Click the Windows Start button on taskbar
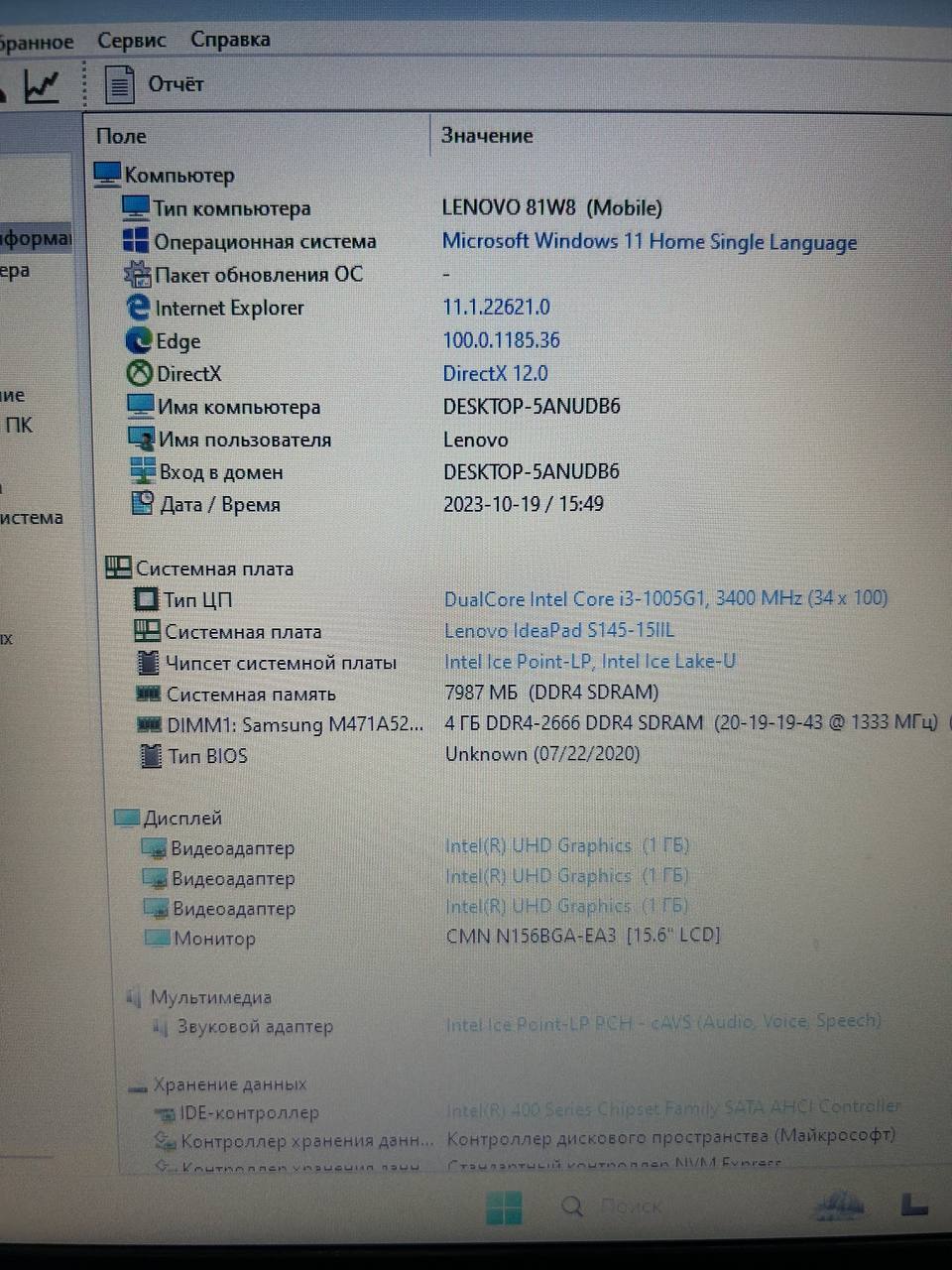Image resolution: width=952 pixels, height=1270 pixels. tap(505, 1207)
